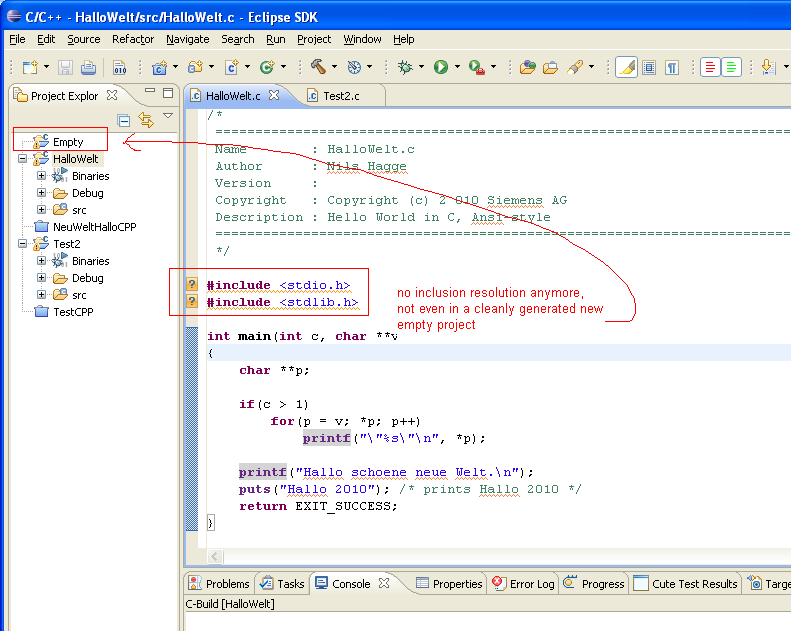Switch to the Tasks tab
The width and height of the screenshot is (791, 631).
tap(281, 584)
